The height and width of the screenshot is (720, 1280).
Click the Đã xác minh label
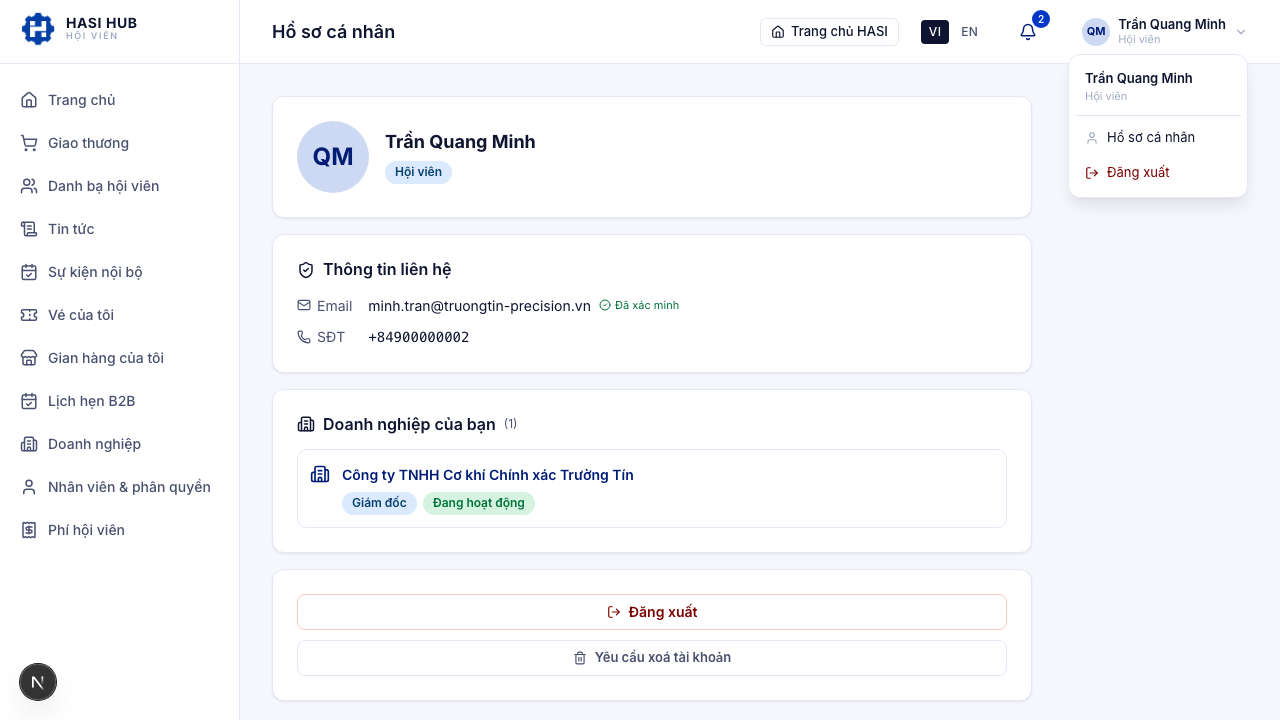[x=647, y=305]
